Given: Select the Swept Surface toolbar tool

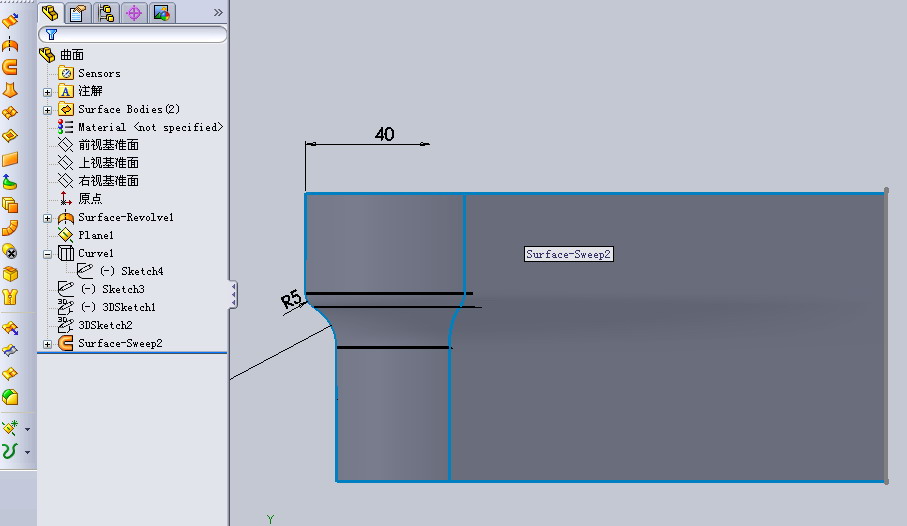Looking at the screenshot, I should tap(10, 67).
